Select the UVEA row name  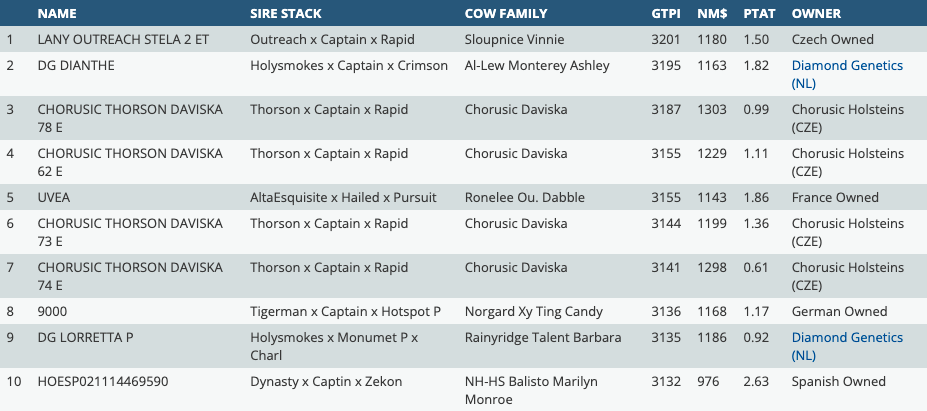tap(54, 197)
